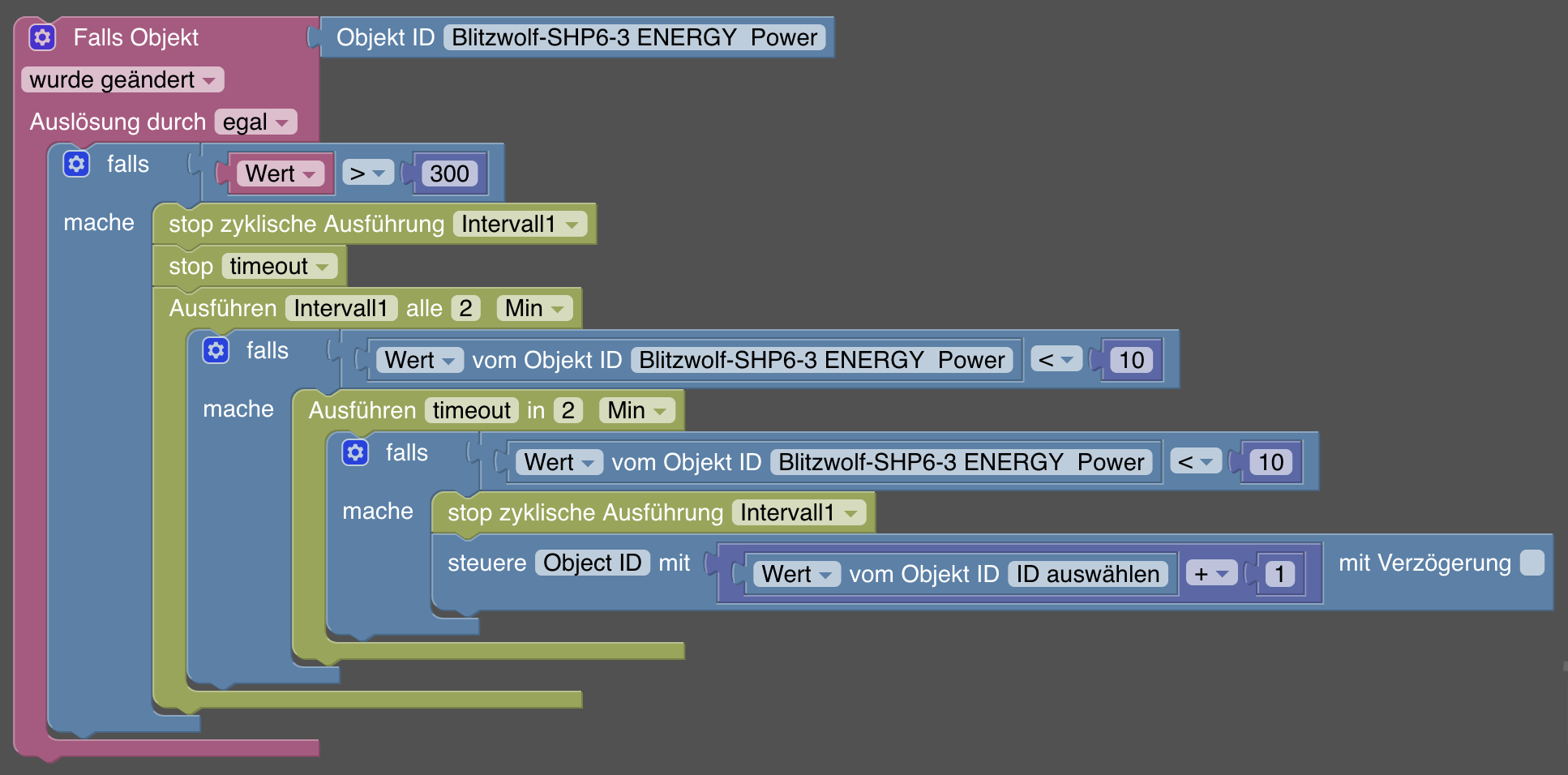This screenshot has width=1568, height=775.
Task: Click Object ID field in steuere block
Action: [x=593, y=563]
